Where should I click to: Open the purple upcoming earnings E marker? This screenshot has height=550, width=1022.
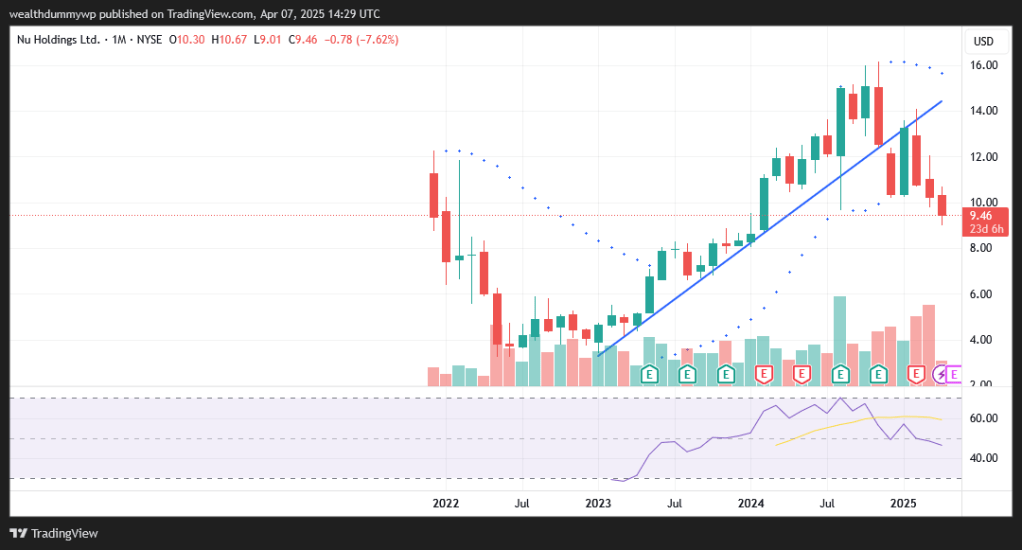point(952,375)
